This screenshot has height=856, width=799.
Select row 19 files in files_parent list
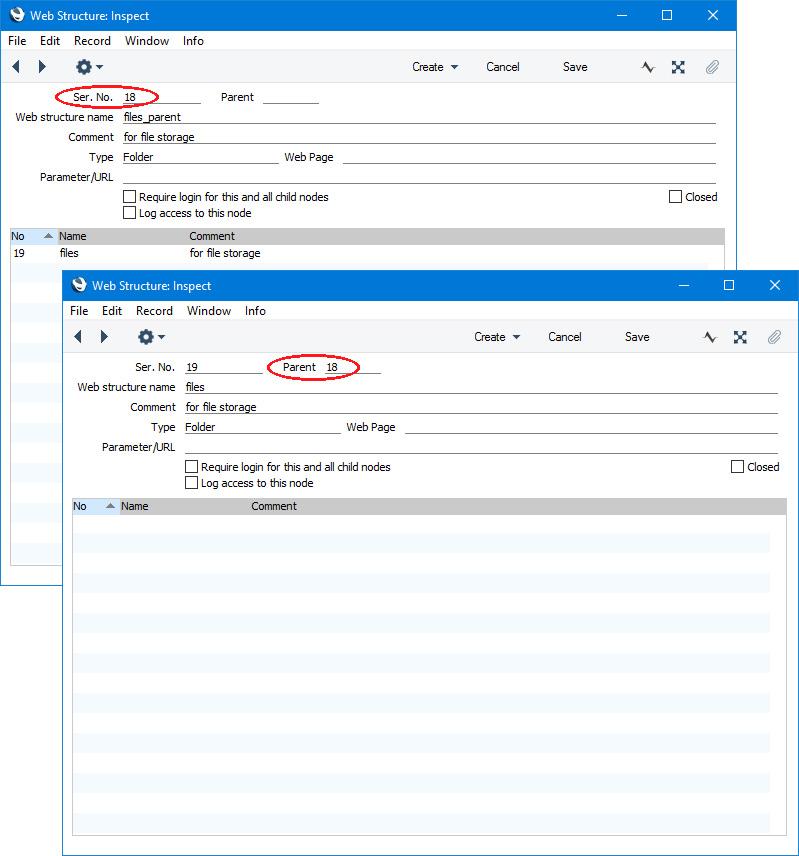click(x=70, y=254)
